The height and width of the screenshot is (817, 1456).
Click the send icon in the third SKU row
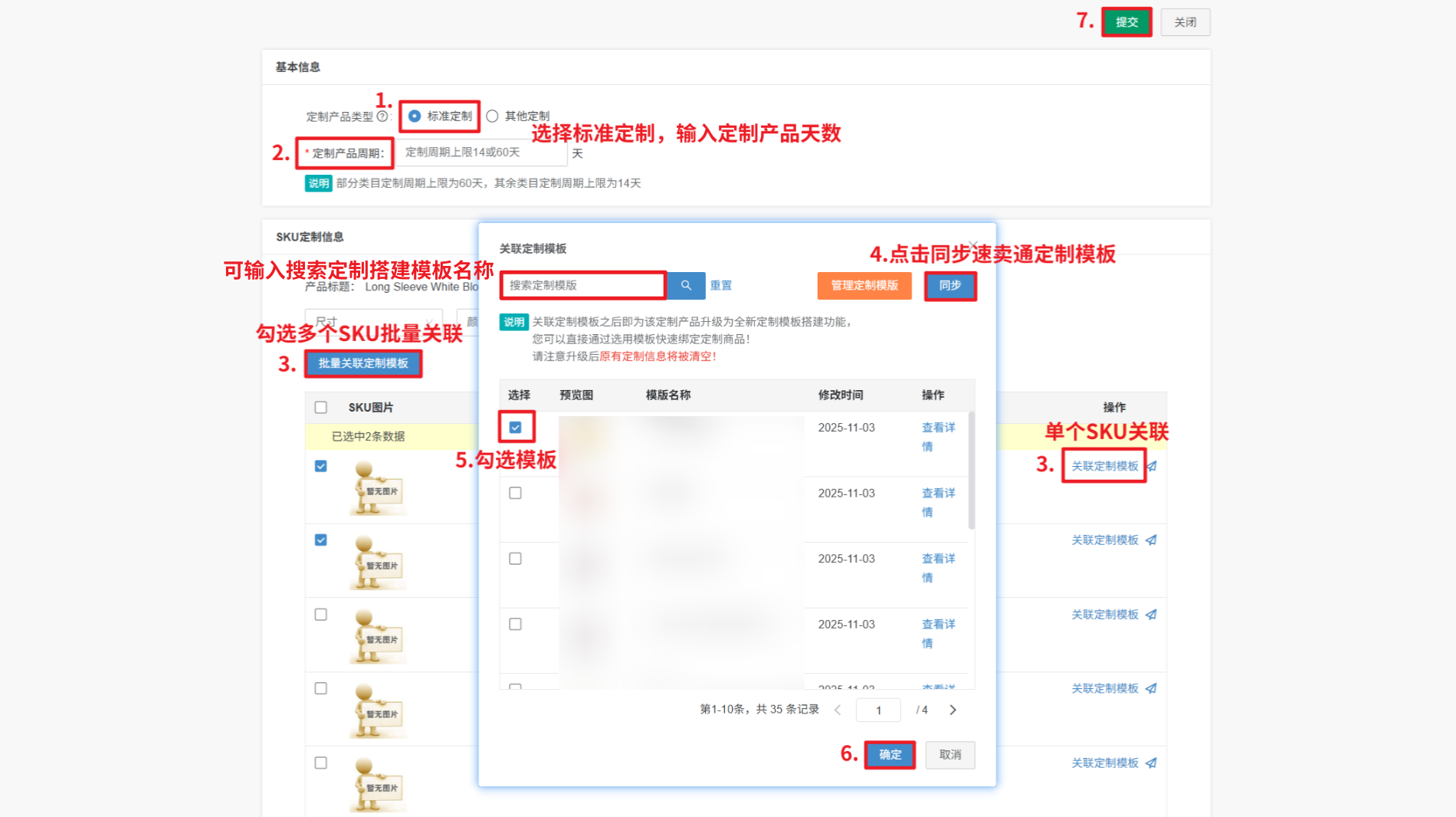pos(1151,615)
